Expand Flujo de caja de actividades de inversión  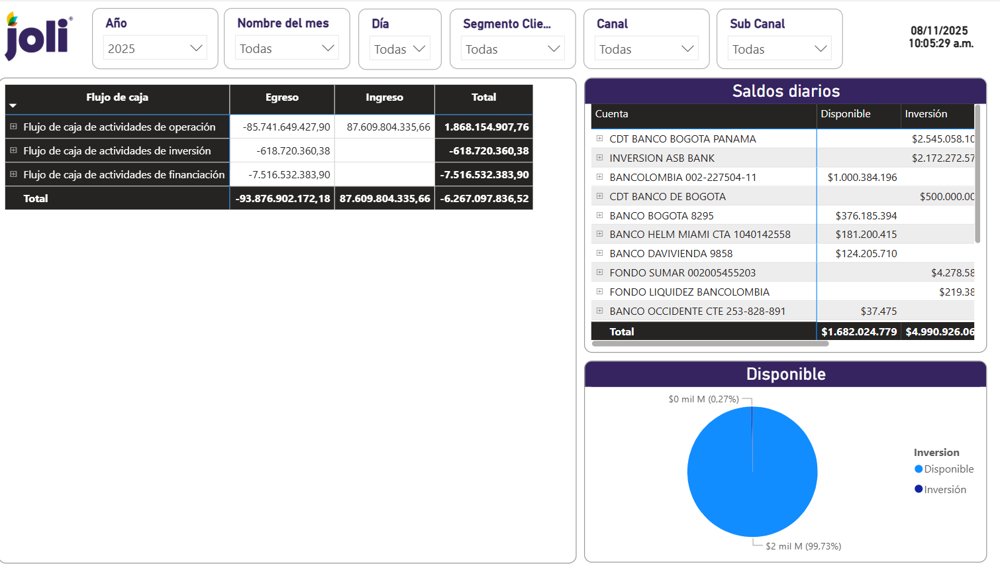14,151
